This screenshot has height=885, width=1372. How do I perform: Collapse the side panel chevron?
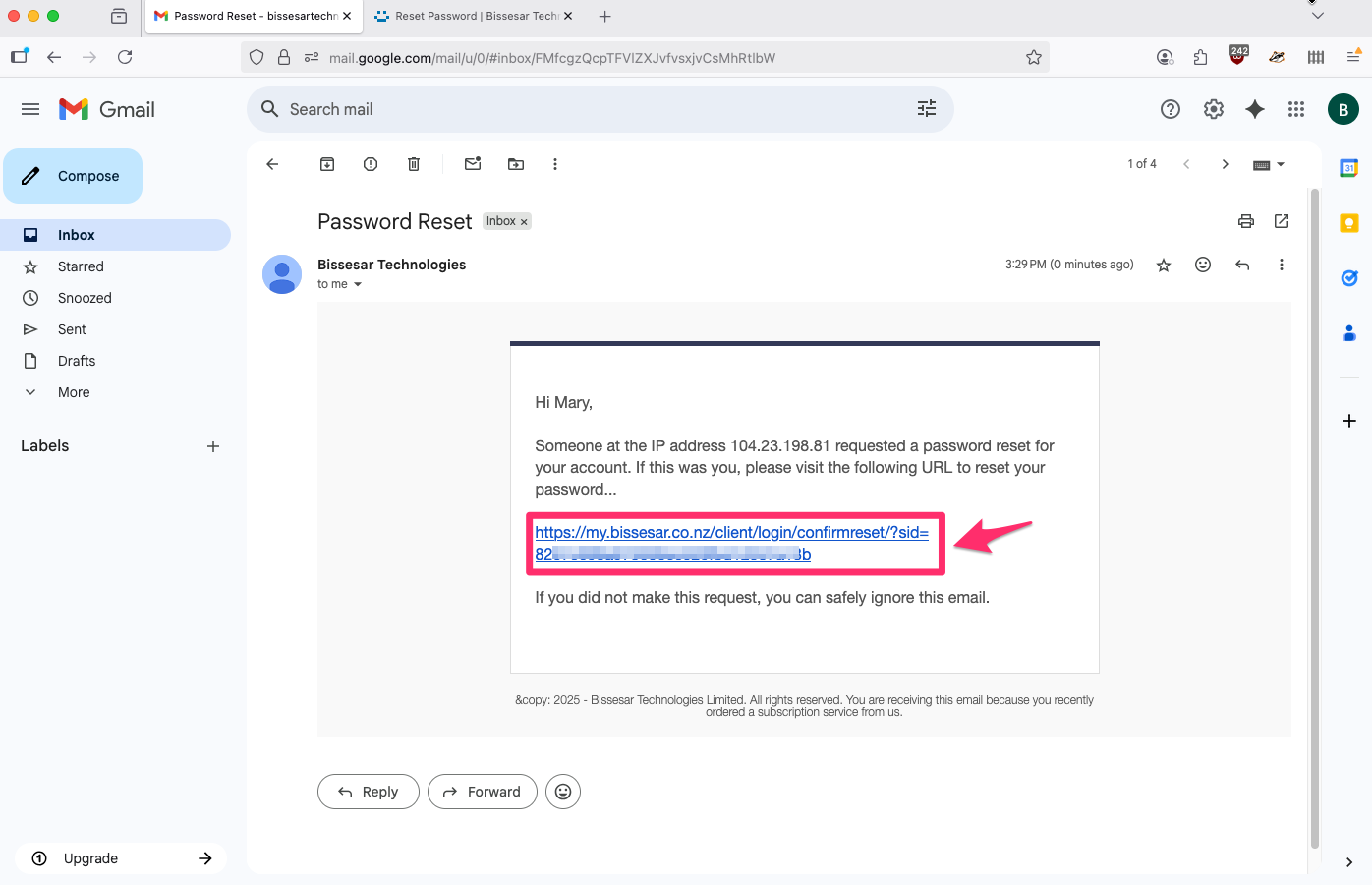point(1349,862)
